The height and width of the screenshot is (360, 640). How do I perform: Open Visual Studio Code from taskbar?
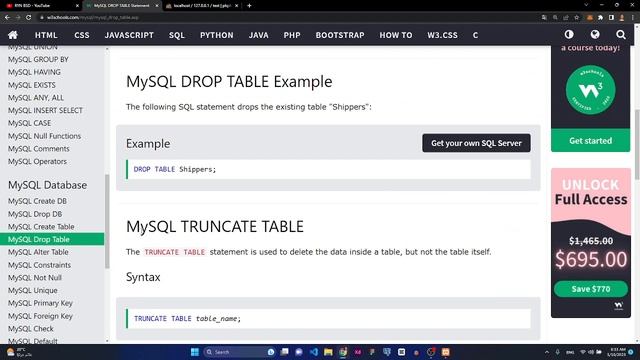pos(313,352)
